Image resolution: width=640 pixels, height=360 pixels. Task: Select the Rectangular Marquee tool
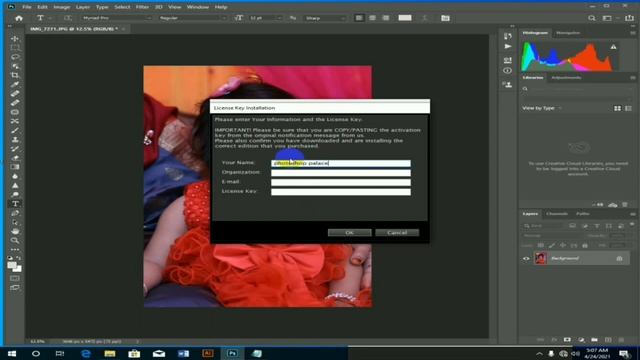click(x=15, y=48)
